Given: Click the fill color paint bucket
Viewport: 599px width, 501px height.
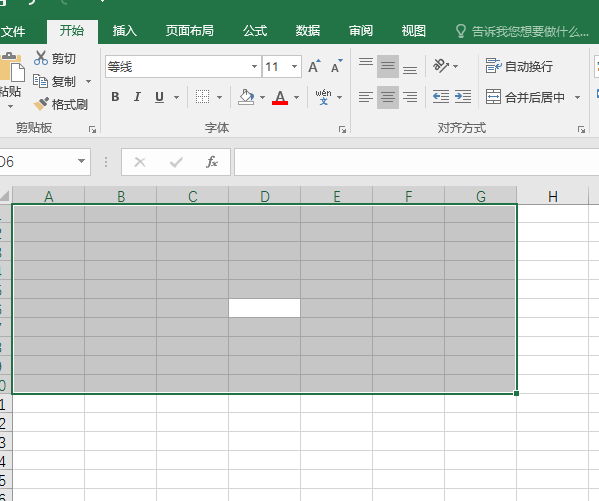Looking at the screenshot, I should (246, 97).
